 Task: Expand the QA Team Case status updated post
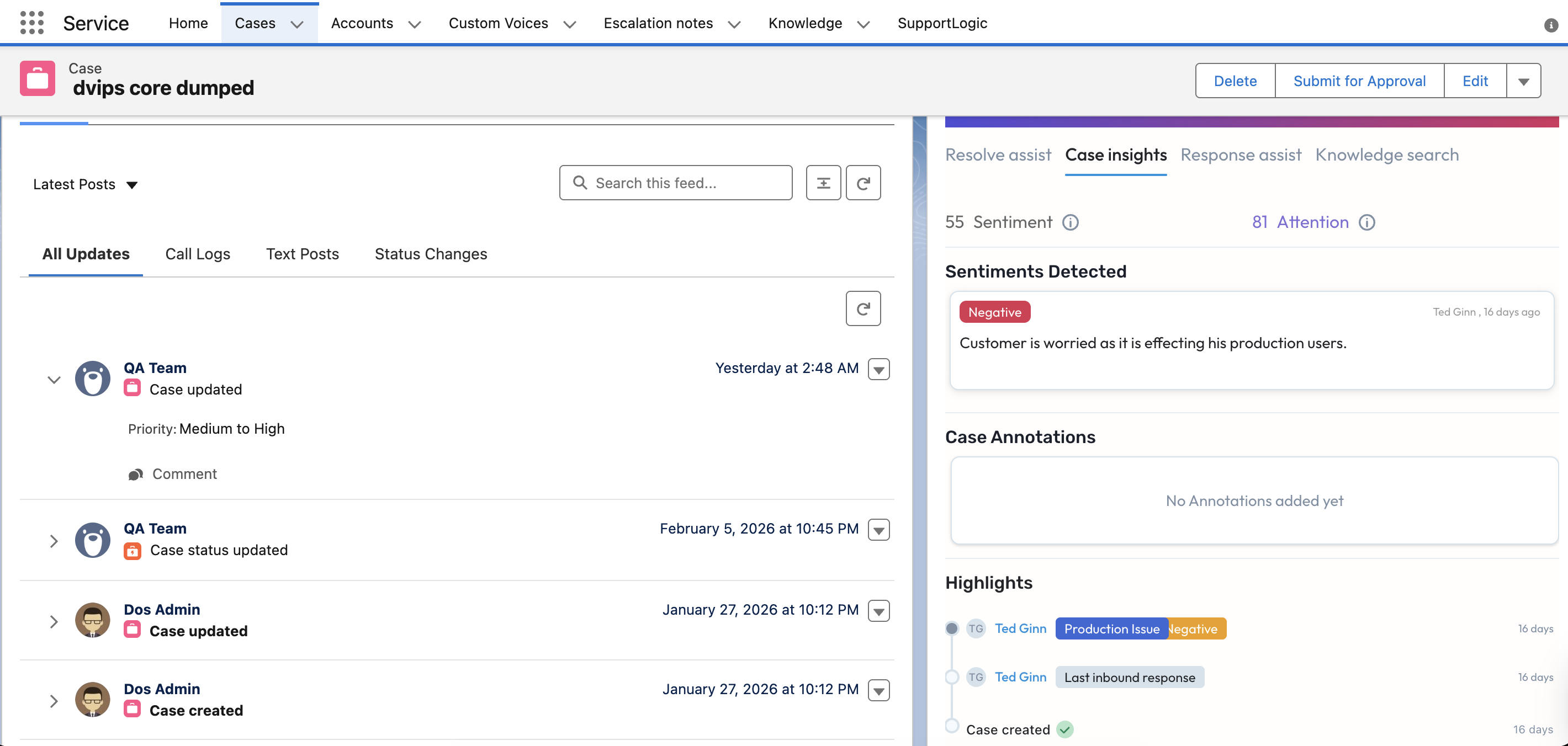point(54,541)
